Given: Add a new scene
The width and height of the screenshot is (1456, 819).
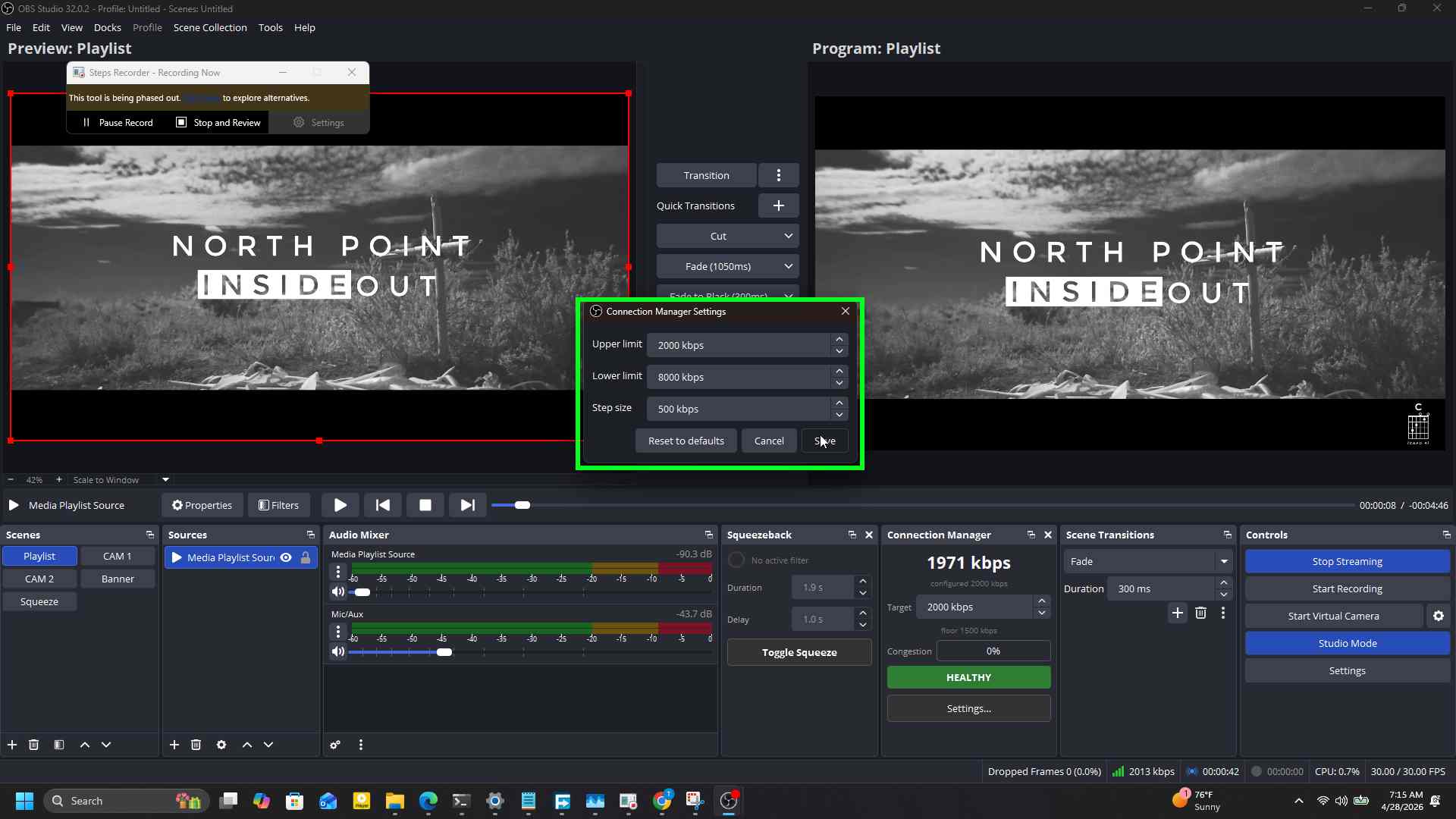Looking at the screenshot, I should point(12,745).
